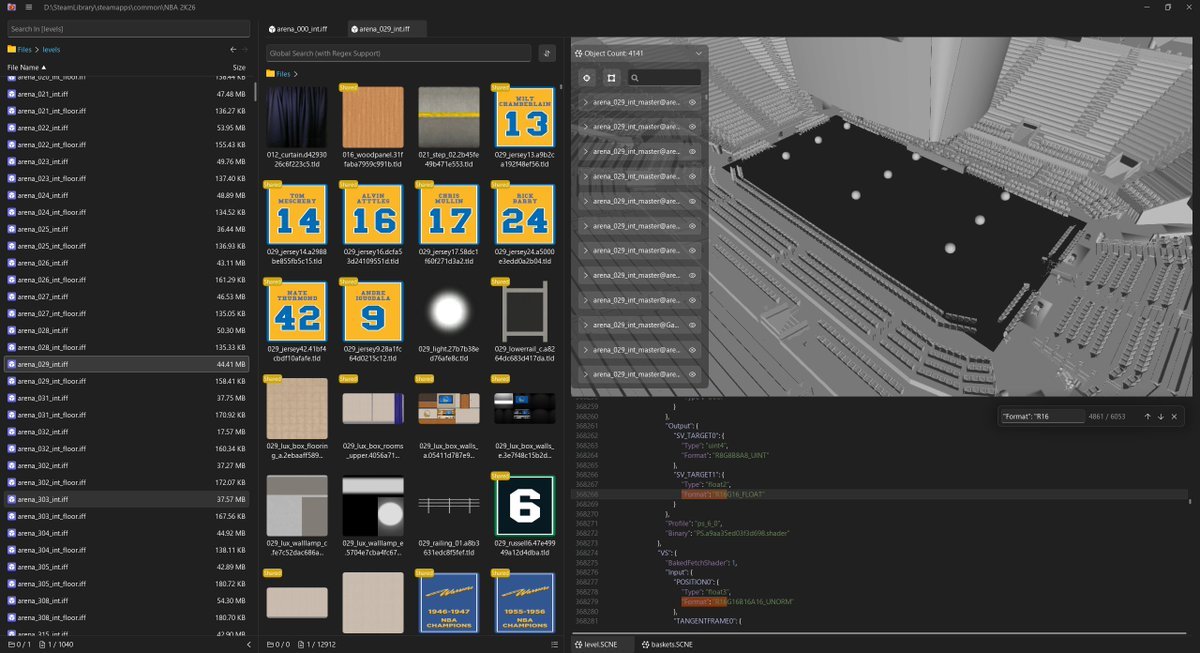Open the hamburger menu in title bar
Viewport: 1200px width, 653px height.
pyautogui.click(x=29, y=8)
